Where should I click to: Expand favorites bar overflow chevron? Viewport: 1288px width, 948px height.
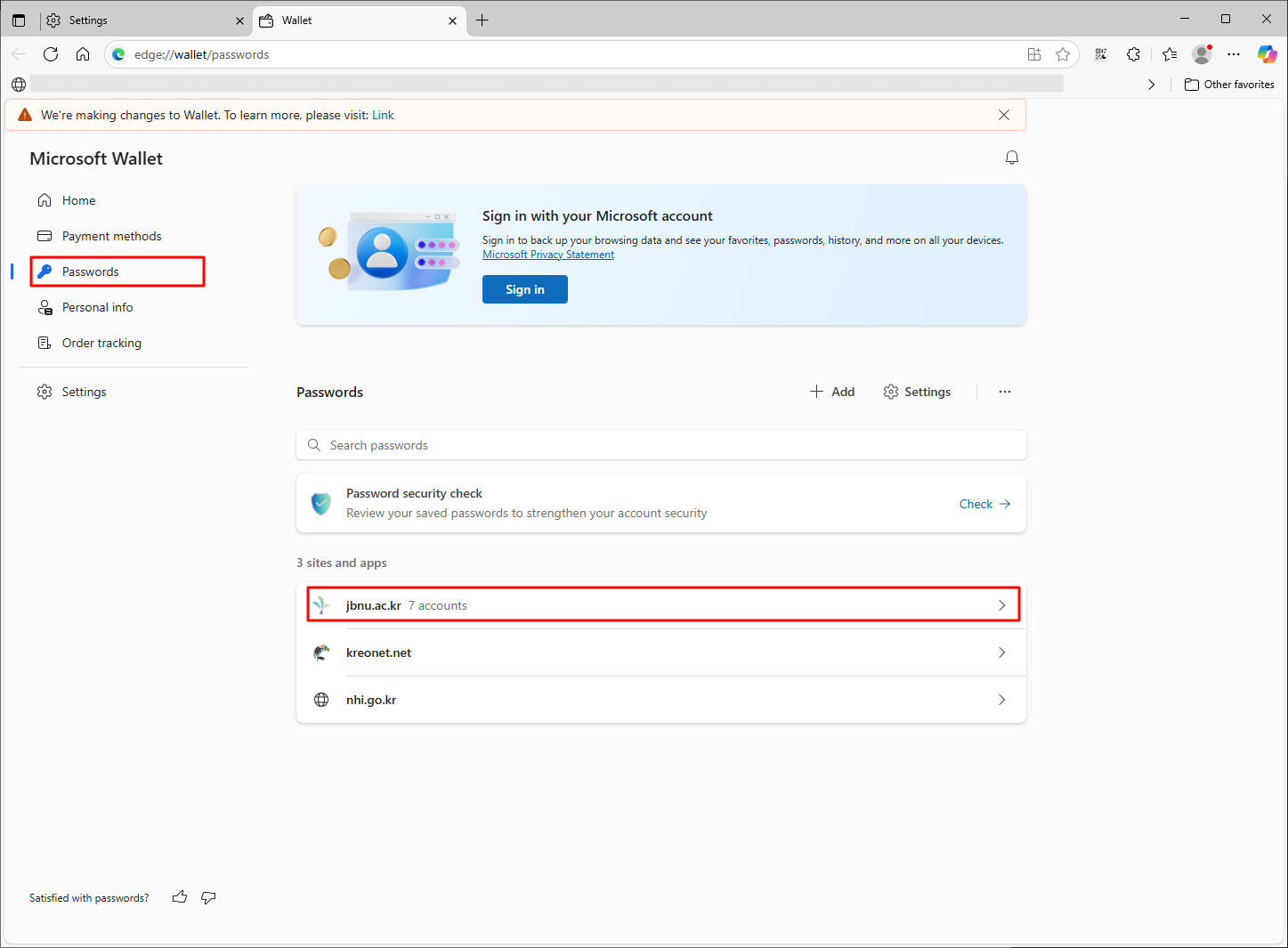click(x=1152, y=85)
